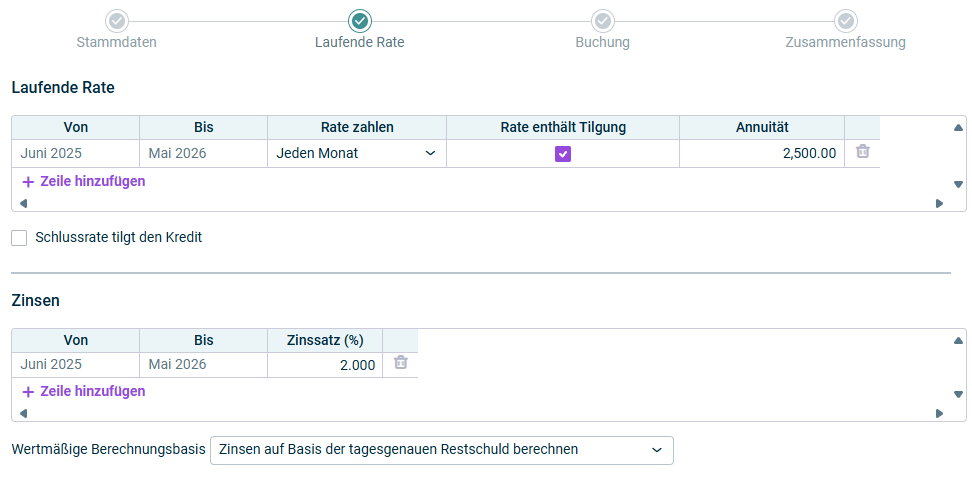Delete the Laufende Rate row via trash icon
The height and width of the screenshot is (483, 972).
pos(862,151)
